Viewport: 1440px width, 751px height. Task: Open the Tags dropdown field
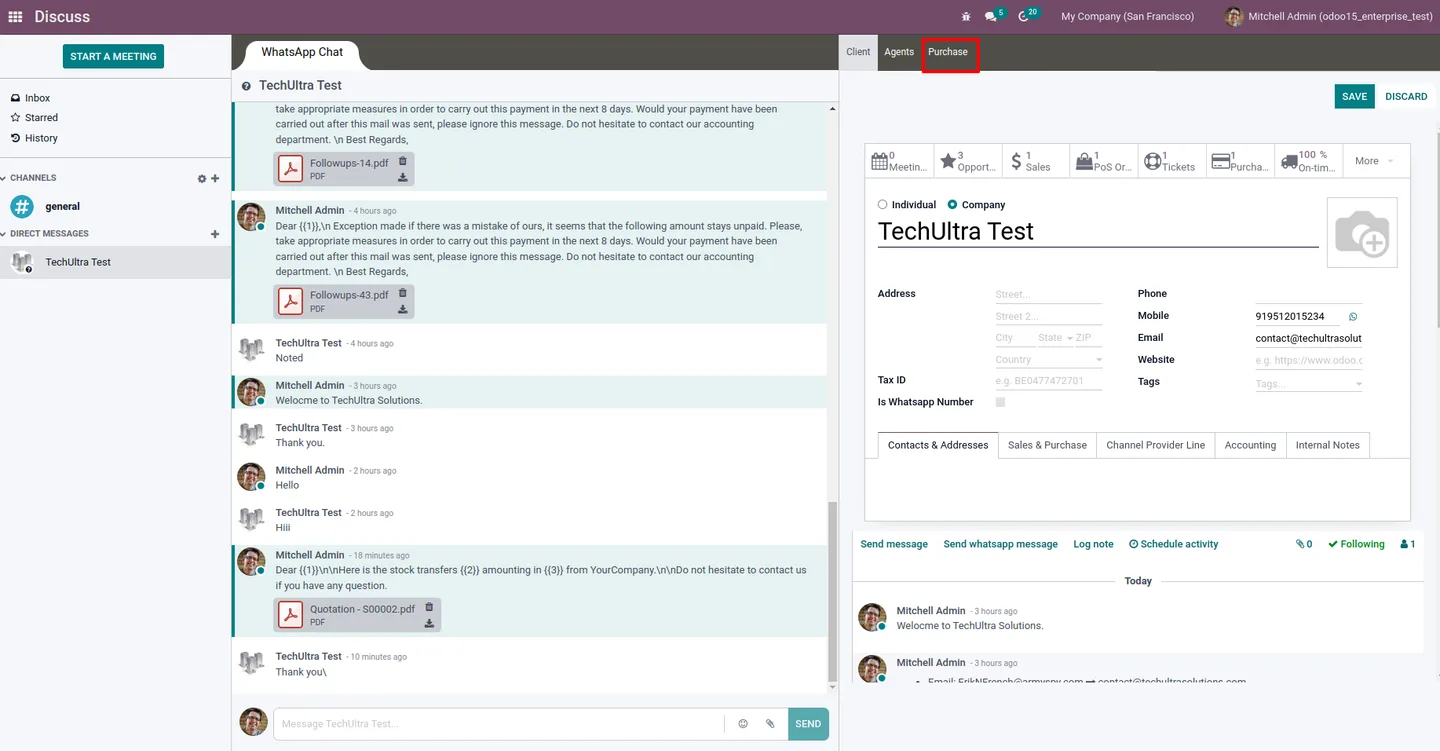[x=1309, y=384]
